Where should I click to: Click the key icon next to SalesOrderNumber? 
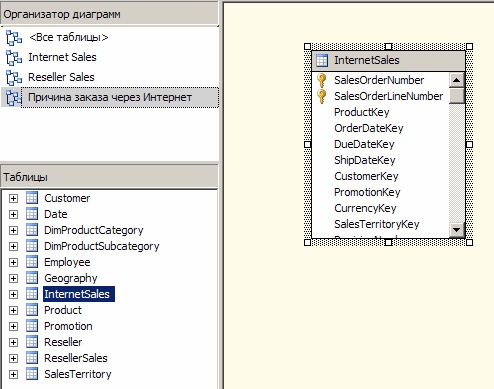point(322,80)
